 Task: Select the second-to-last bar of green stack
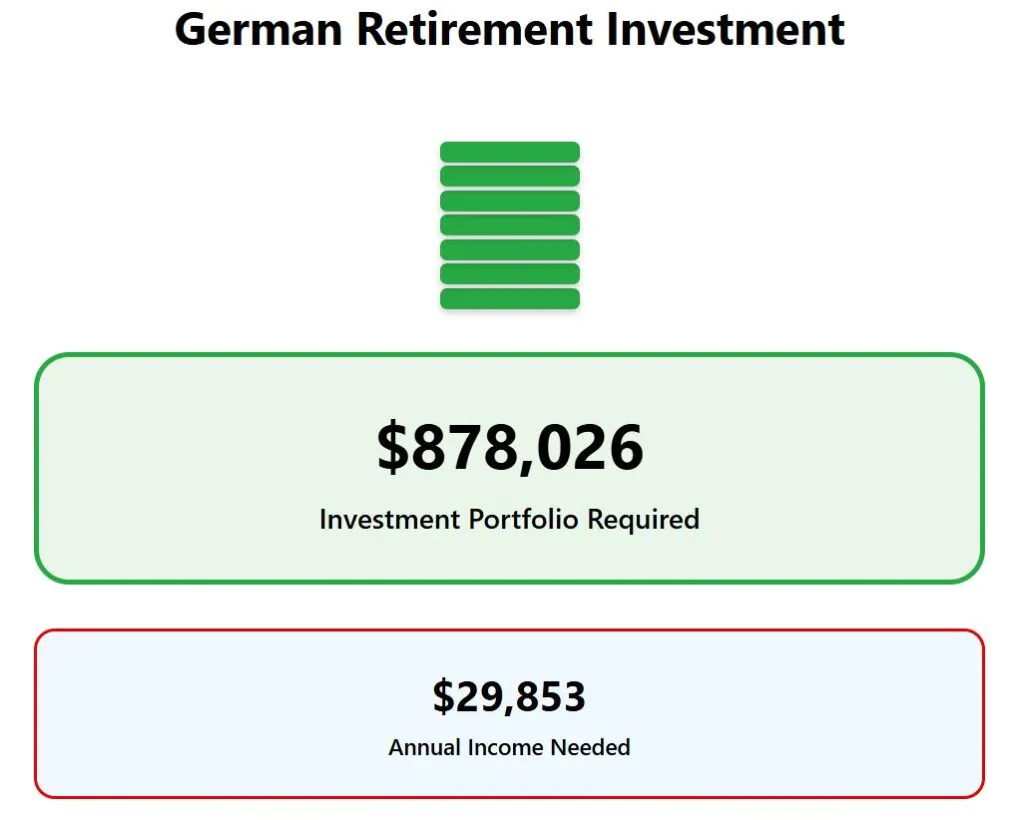pyautogui.click(x=510, y=274)
